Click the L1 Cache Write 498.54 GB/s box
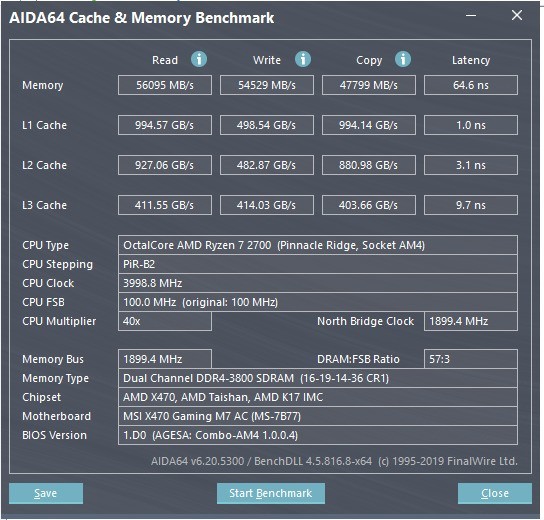 coord(267,125)
